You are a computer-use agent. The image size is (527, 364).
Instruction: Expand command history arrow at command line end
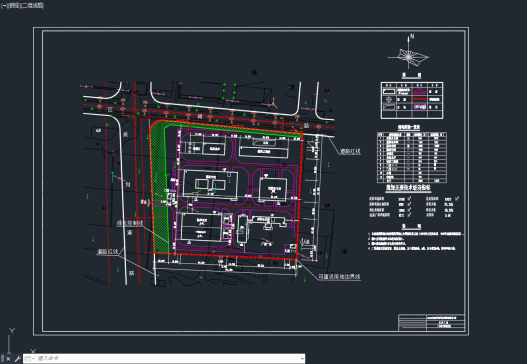click(x=302, y=359)
